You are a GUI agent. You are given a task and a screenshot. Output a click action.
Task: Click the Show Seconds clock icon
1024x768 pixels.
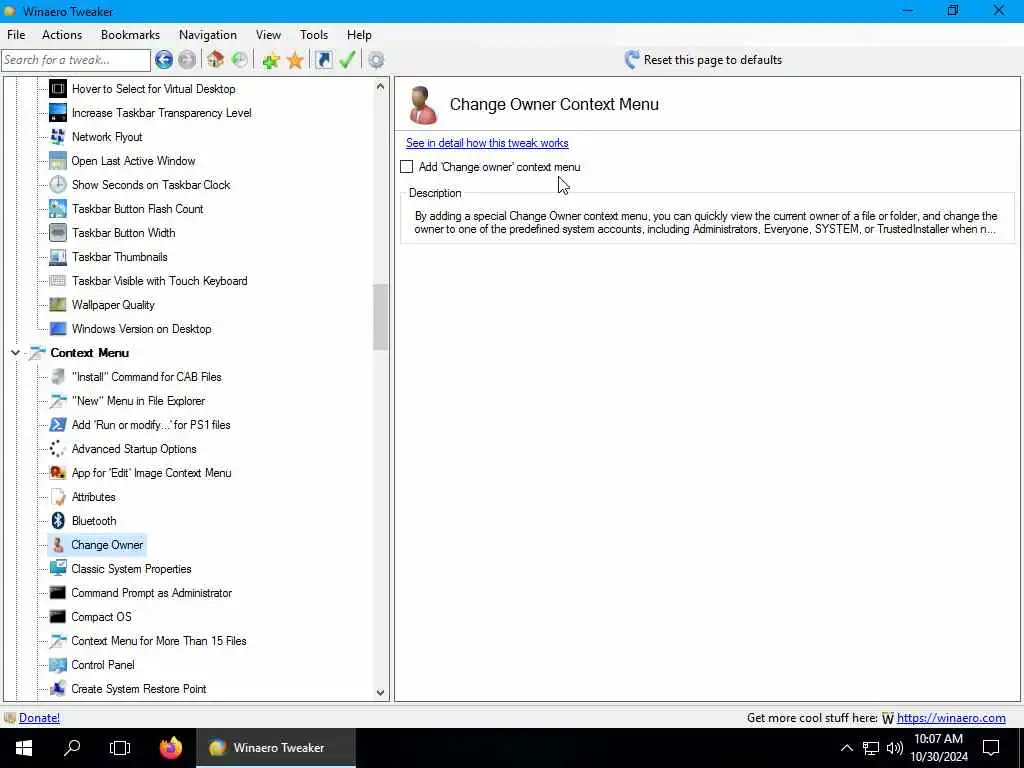click(57, 185)
